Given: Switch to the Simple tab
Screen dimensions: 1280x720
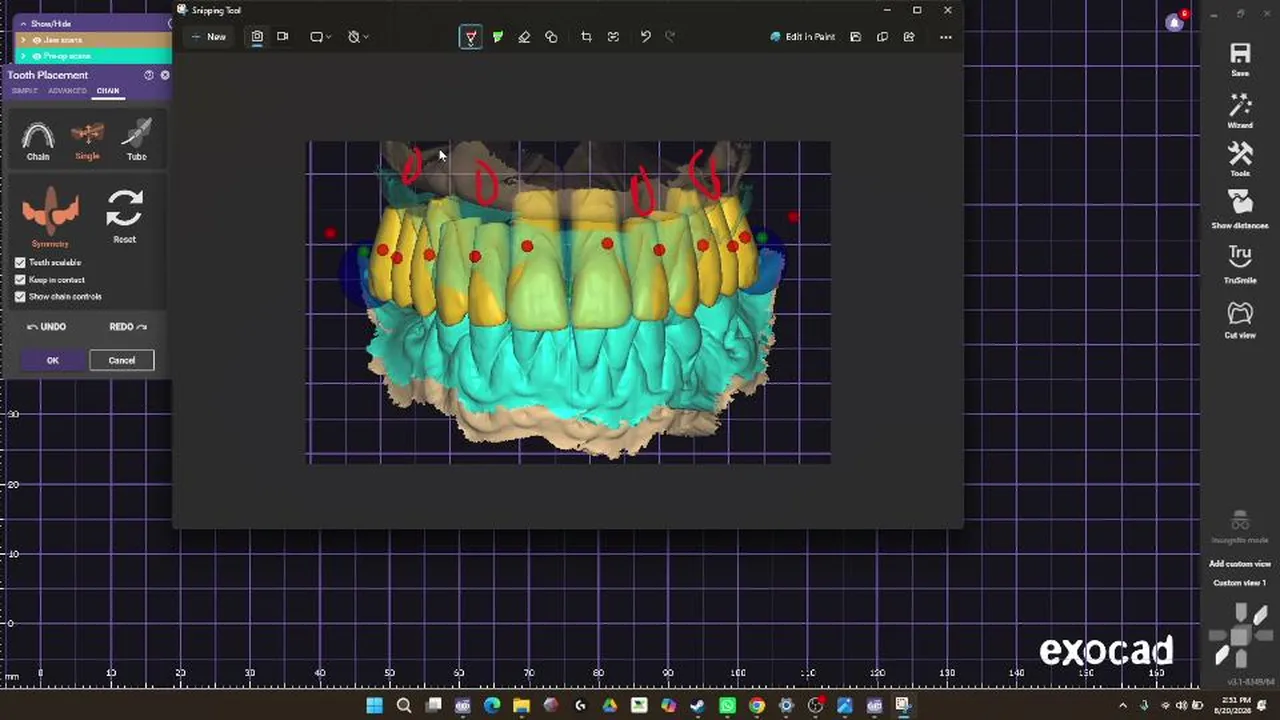Looking at the screenshot, I should [24, 91].
